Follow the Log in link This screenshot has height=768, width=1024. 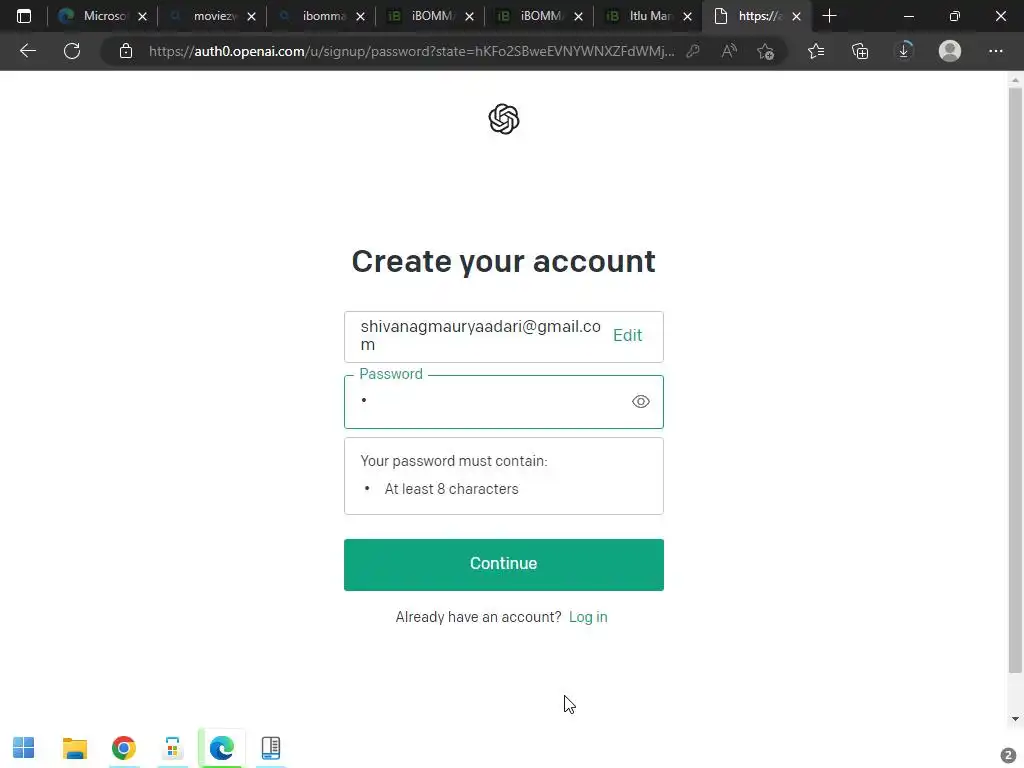[x=588, y=617]
